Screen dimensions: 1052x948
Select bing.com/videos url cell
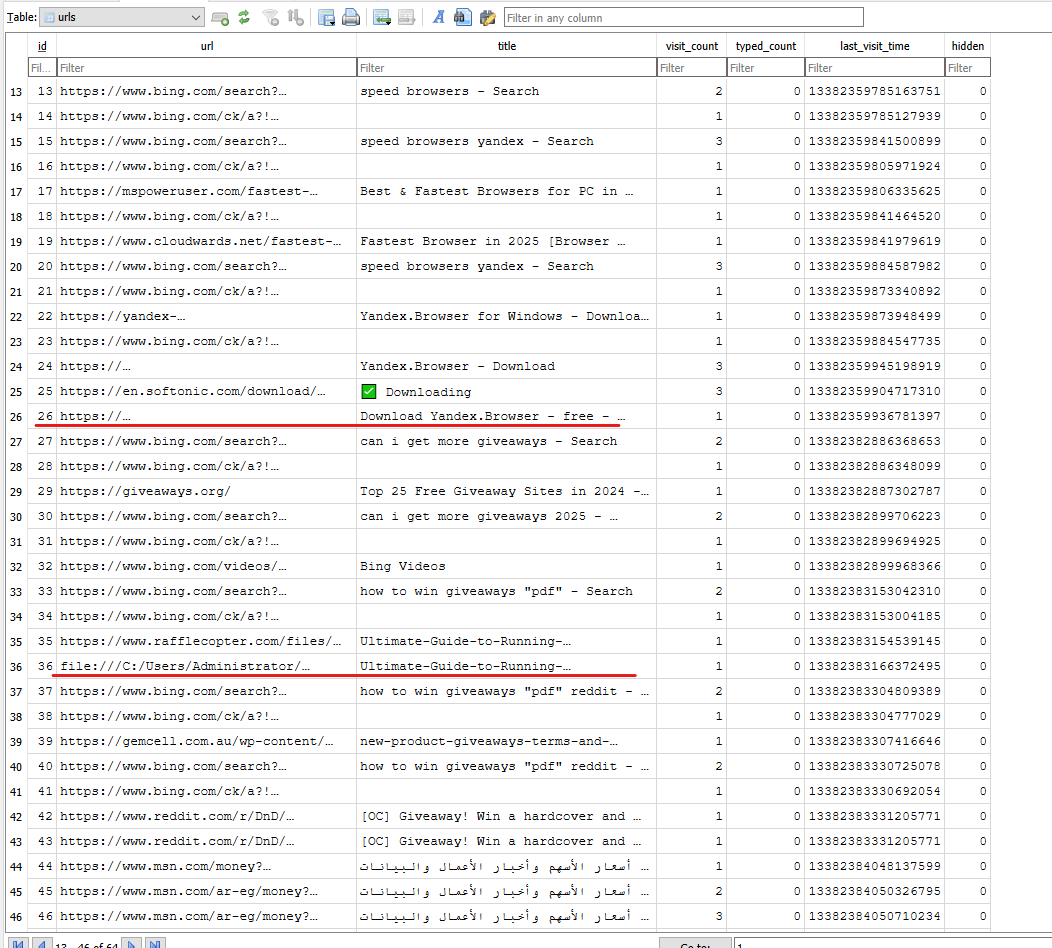(x=207, y=566)
